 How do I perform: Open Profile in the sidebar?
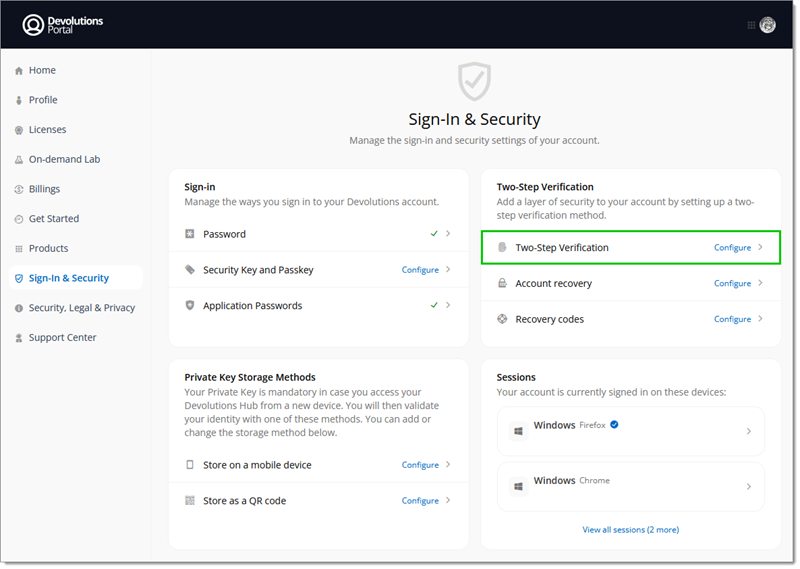pyautogui.click(x=43, y=100)
